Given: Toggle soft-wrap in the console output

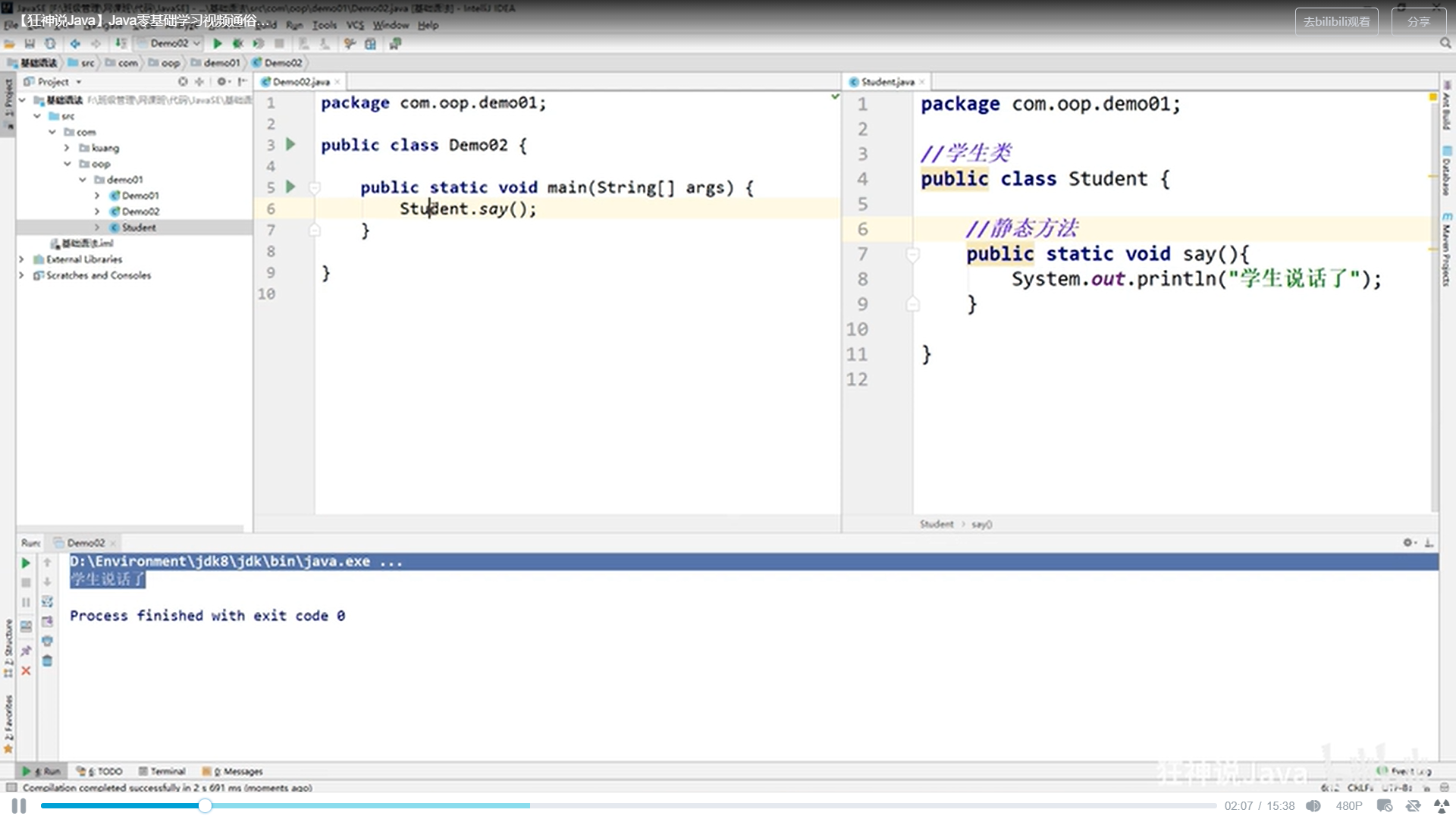Looking at the screenshot, I should tap(47, 602).
